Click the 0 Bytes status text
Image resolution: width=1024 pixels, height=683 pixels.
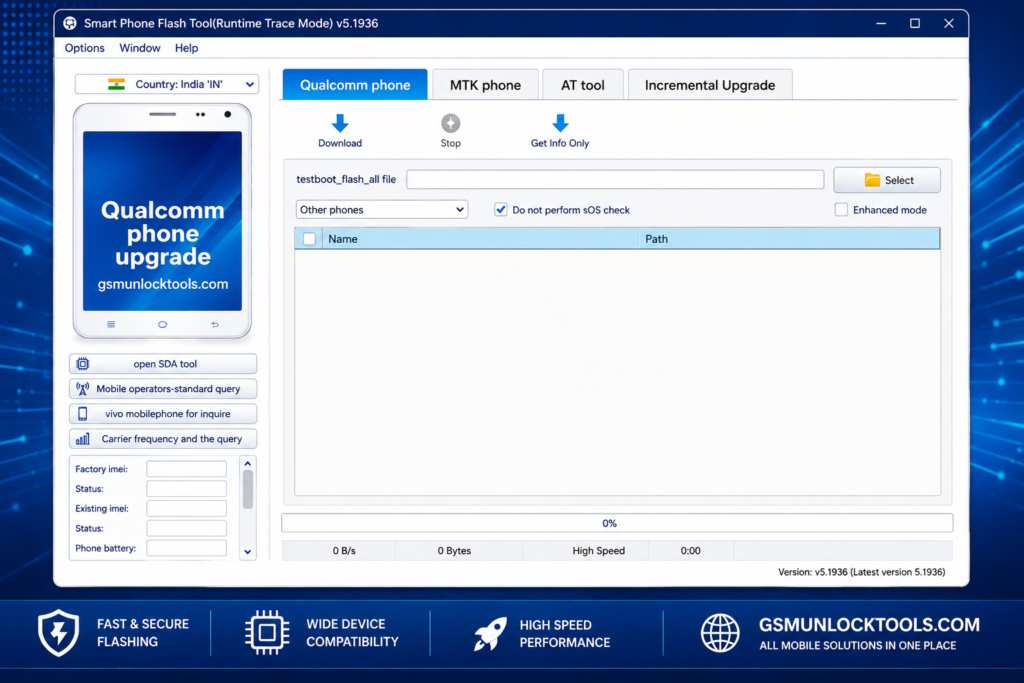455,550
